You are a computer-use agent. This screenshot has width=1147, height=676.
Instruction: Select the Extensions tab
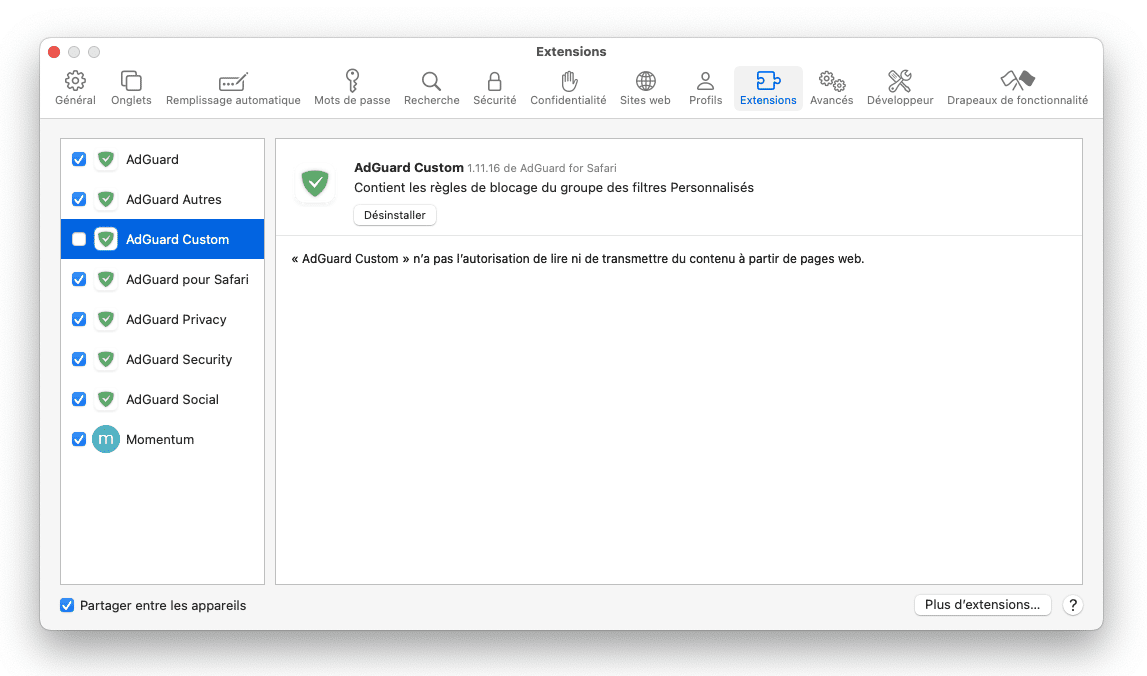click(768, 89)
